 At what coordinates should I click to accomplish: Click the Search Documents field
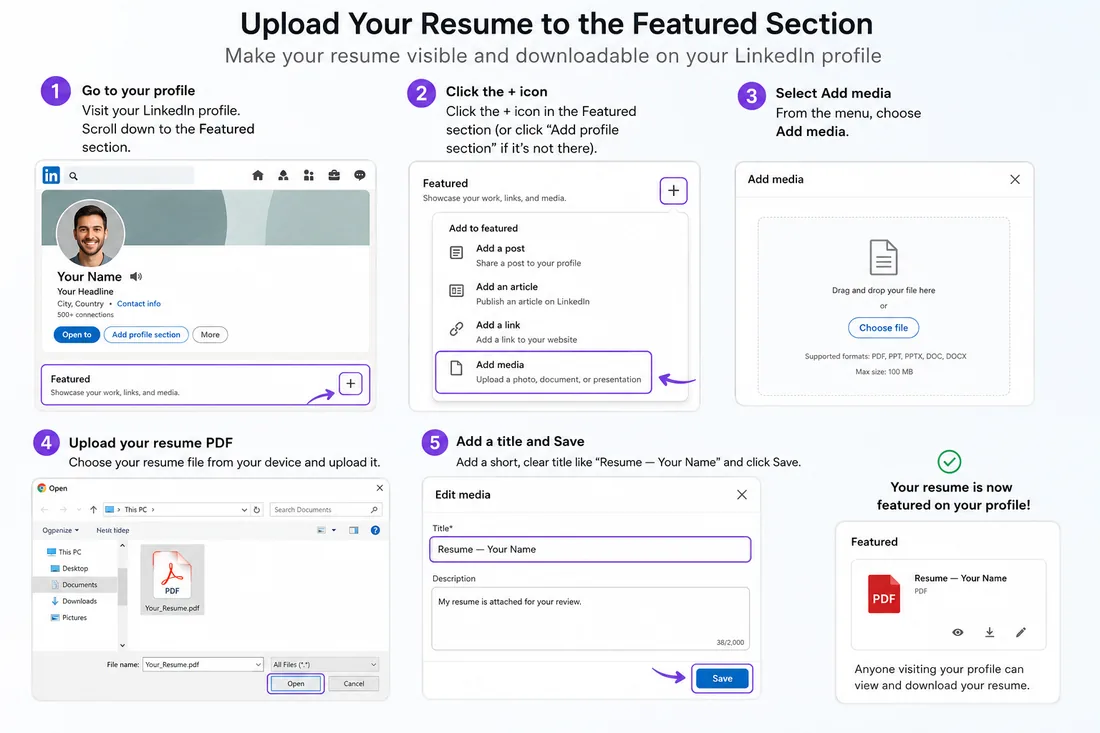point(326,510)
